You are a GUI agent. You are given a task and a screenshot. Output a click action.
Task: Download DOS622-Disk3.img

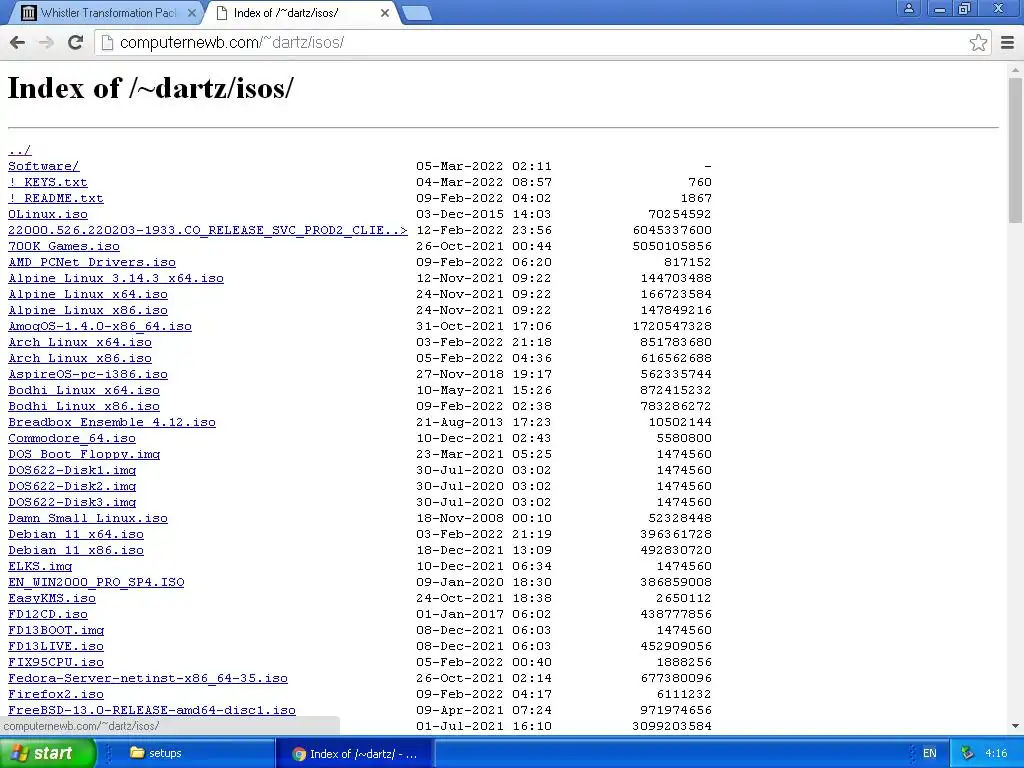(x=72, y=502)
